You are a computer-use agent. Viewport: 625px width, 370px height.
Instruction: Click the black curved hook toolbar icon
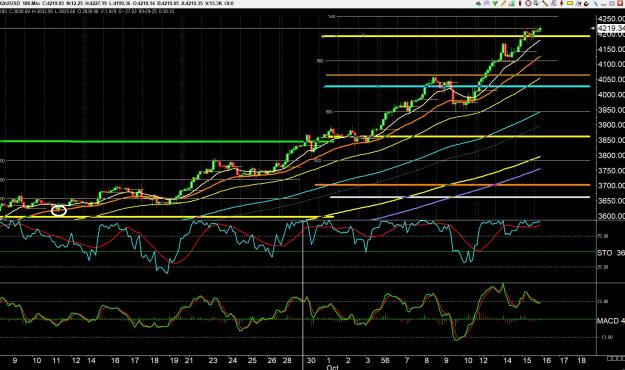[586, 4]
